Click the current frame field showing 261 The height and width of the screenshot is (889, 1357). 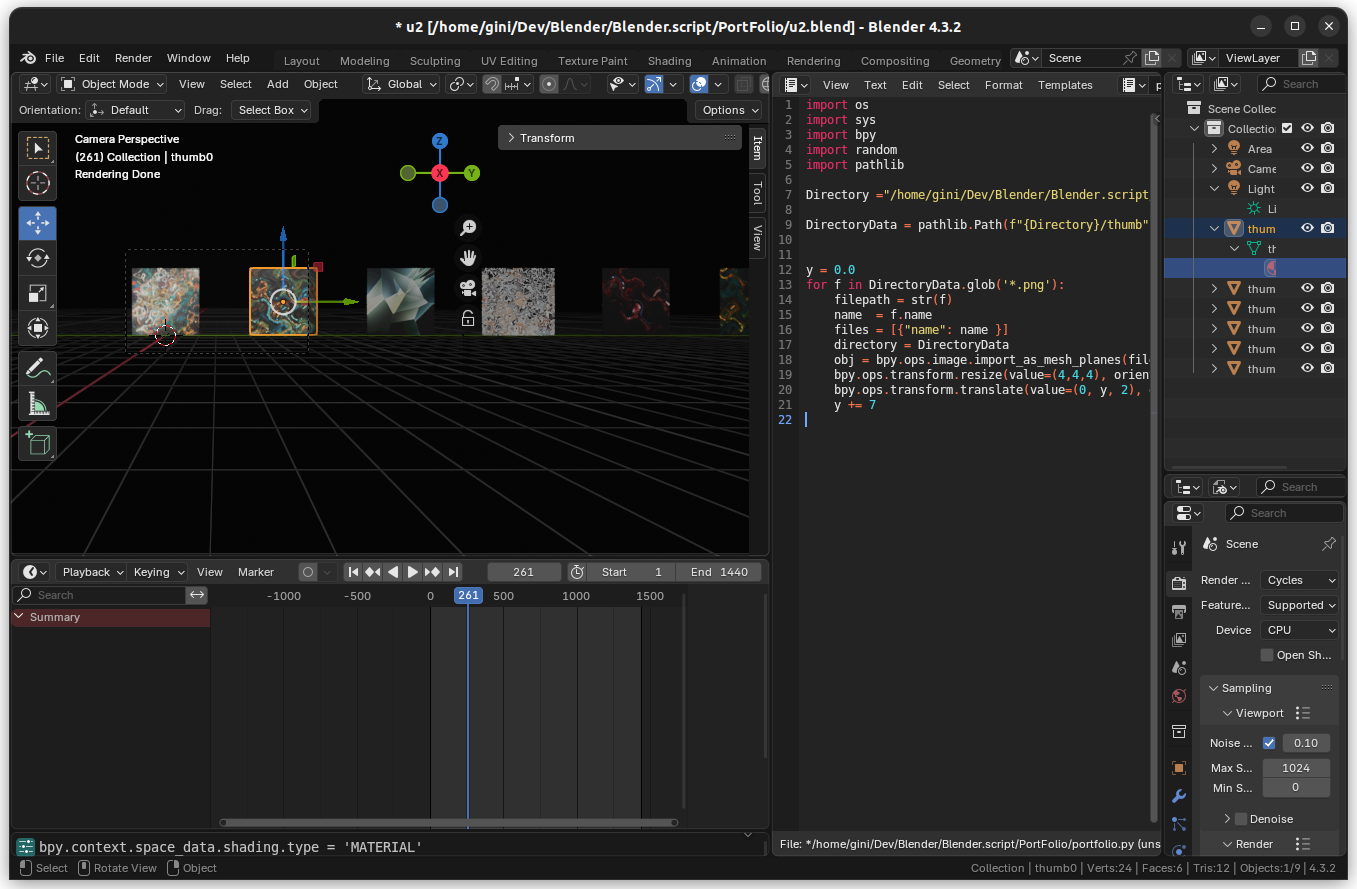(523, 571)
